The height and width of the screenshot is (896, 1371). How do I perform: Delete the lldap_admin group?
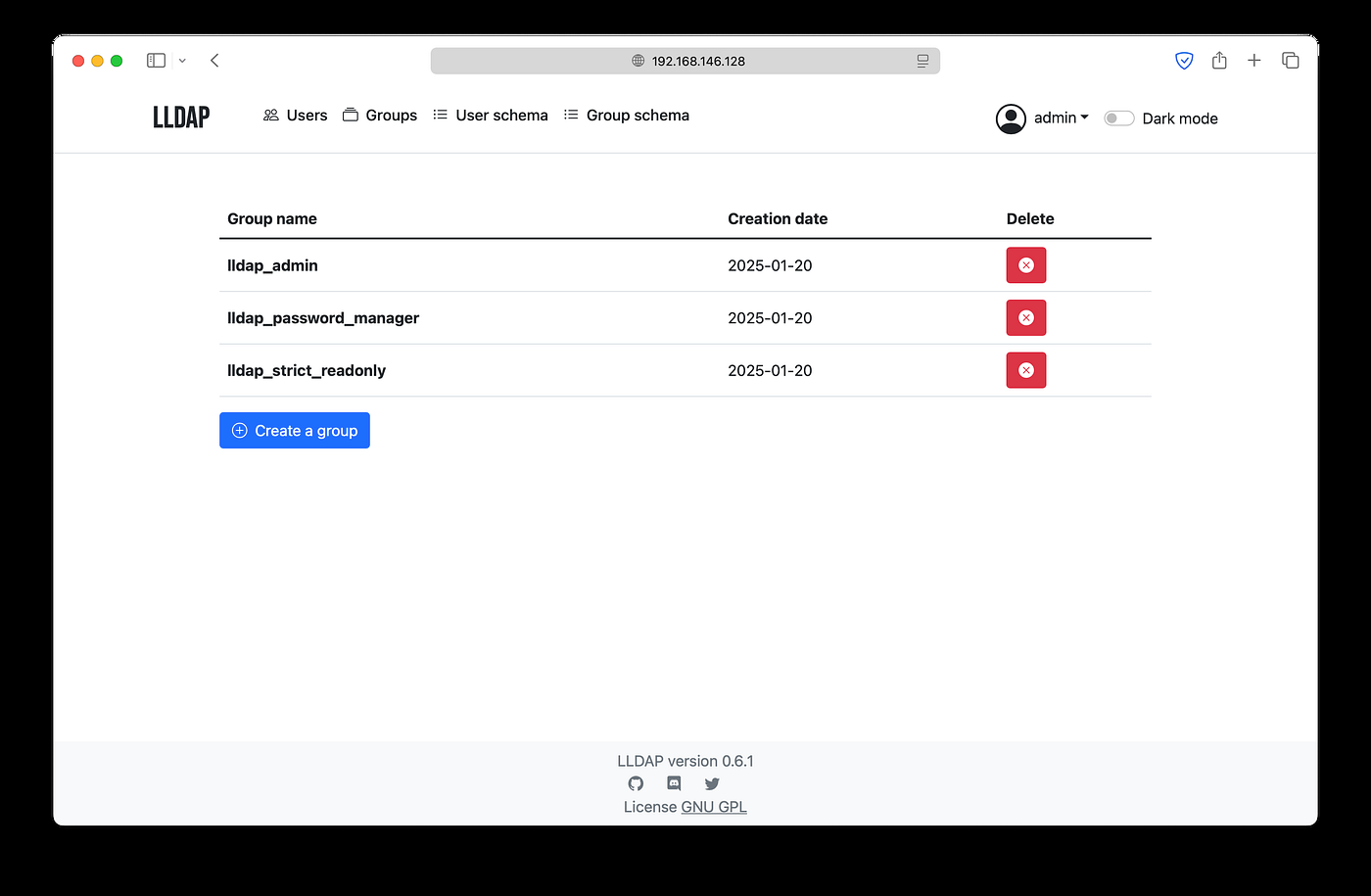tap(1025, 265)
